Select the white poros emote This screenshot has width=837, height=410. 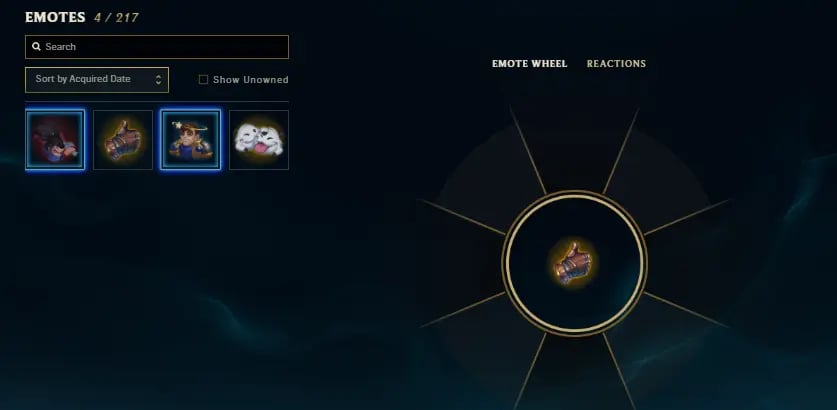pos(259,140)
